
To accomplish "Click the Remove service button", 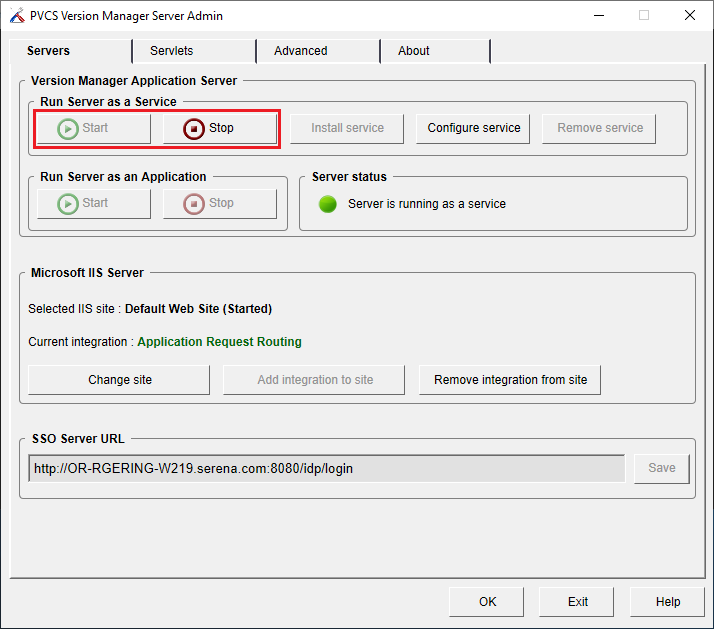I will click(599, 128).
